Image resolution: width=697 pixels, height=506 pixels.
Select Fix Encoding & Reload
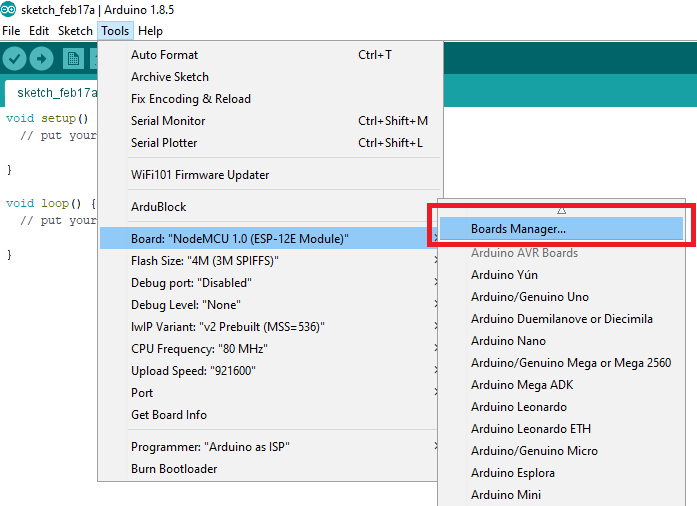tap(271, 99)
